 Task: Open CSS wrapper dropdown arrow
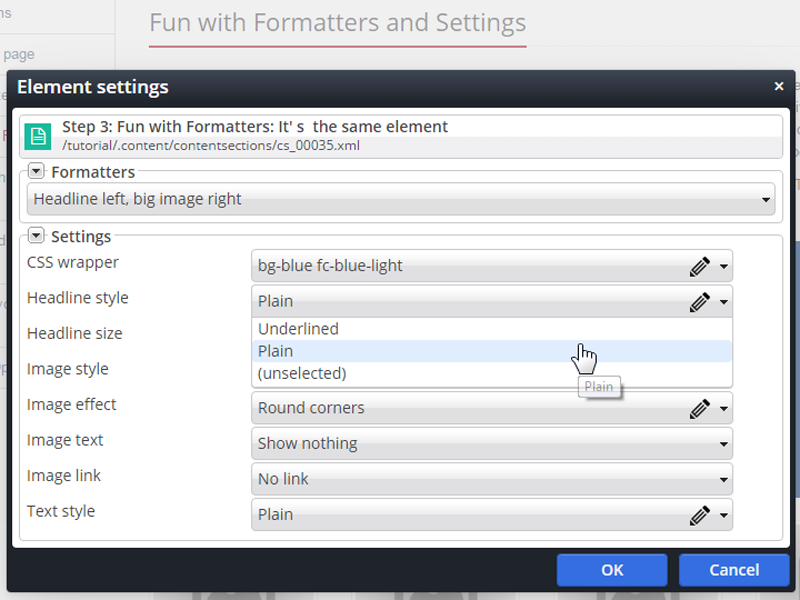[x=723, y=266]
